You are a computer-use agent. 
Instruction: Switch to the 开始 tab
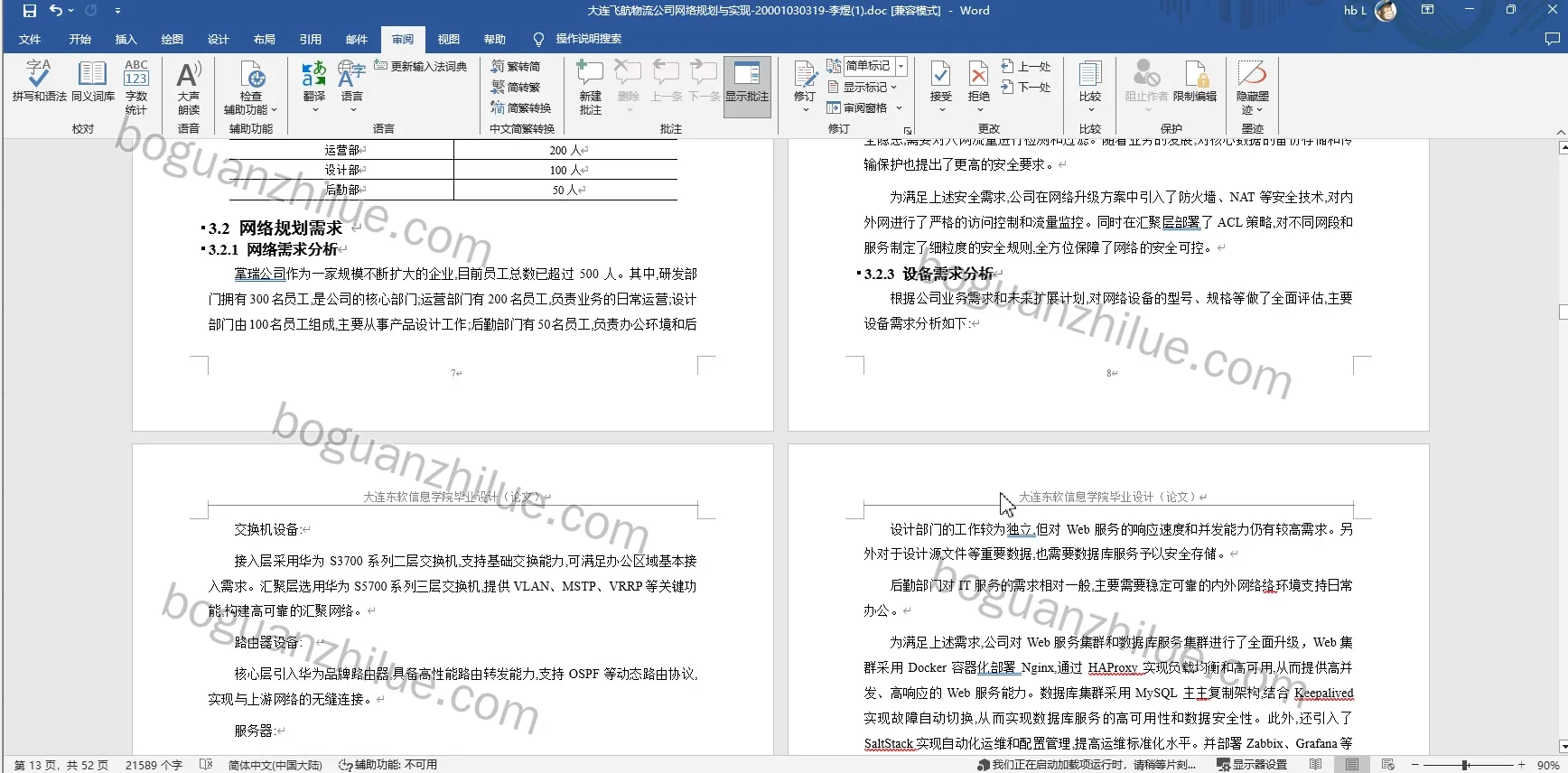coord(80,39)
